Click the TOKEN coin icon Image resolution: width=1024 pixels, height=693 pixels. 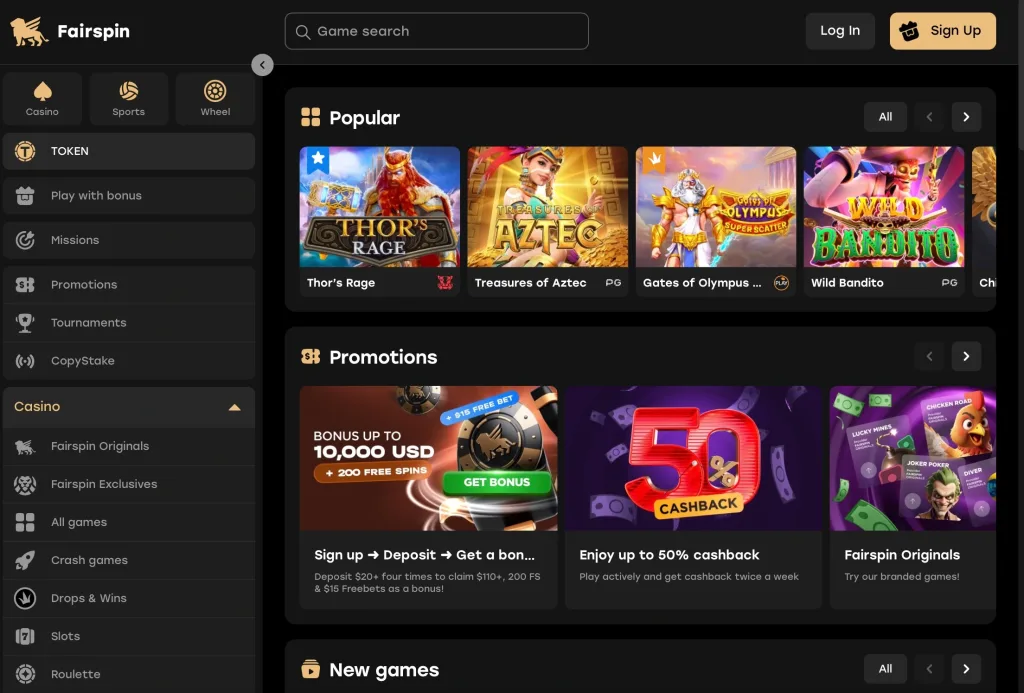25,152
